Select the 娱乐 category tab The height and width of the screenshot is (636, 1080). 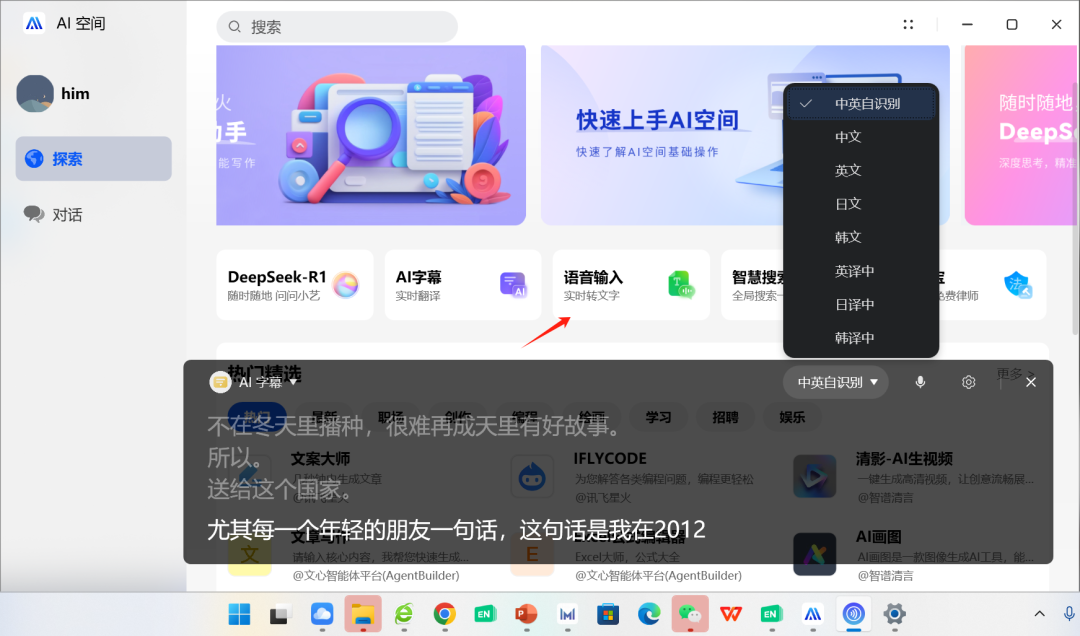[x=792, y=417]
